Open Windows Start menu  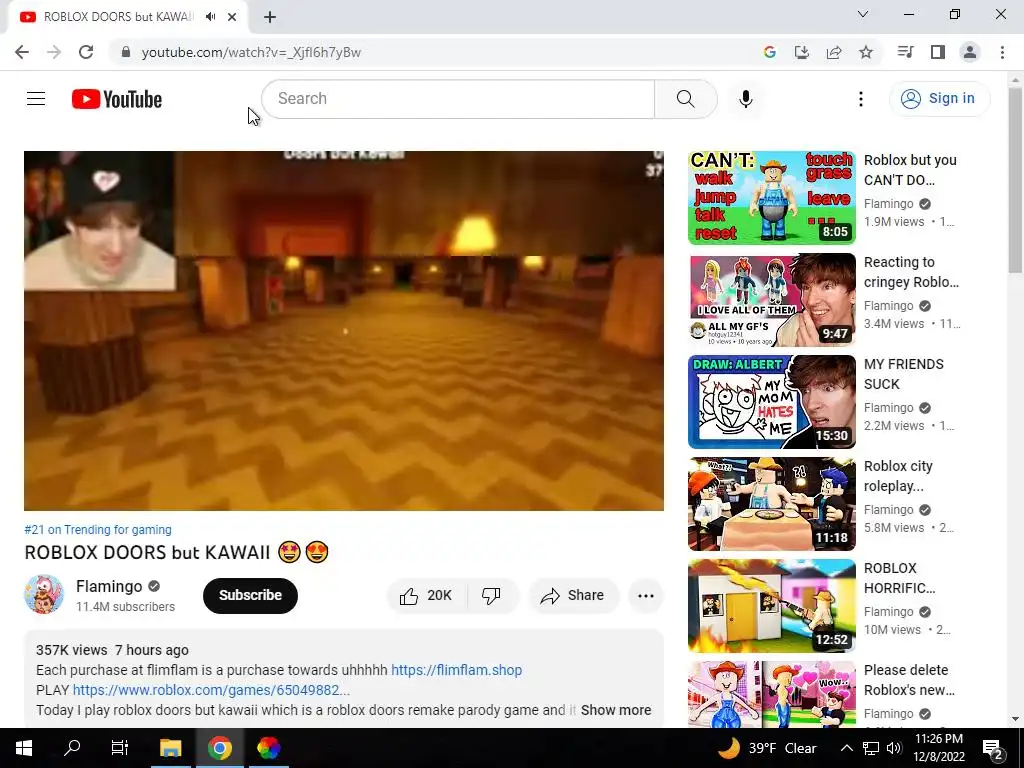[24, 748]
